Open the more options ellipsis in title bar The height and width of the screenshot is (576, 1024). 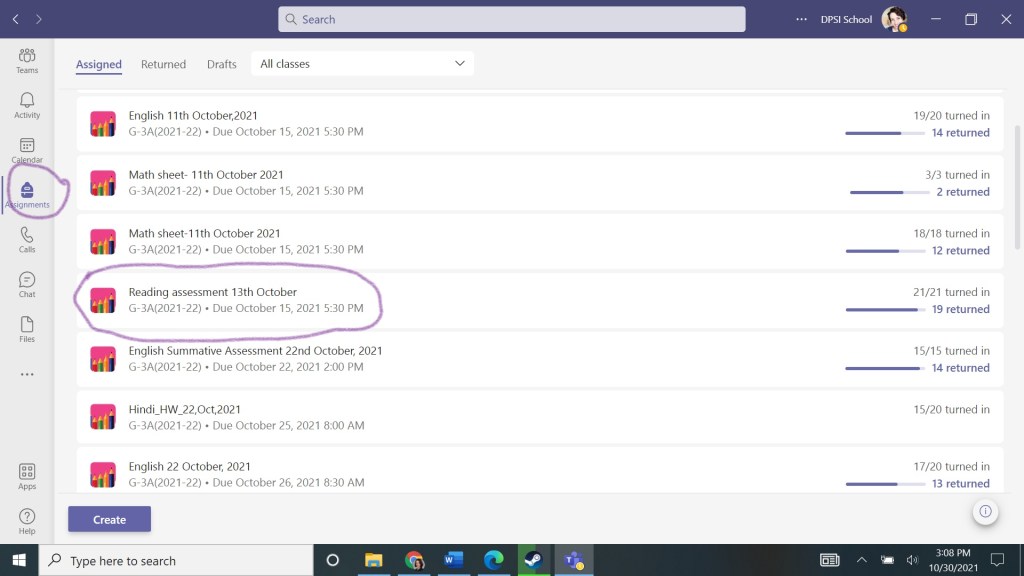tap(801, 19)
